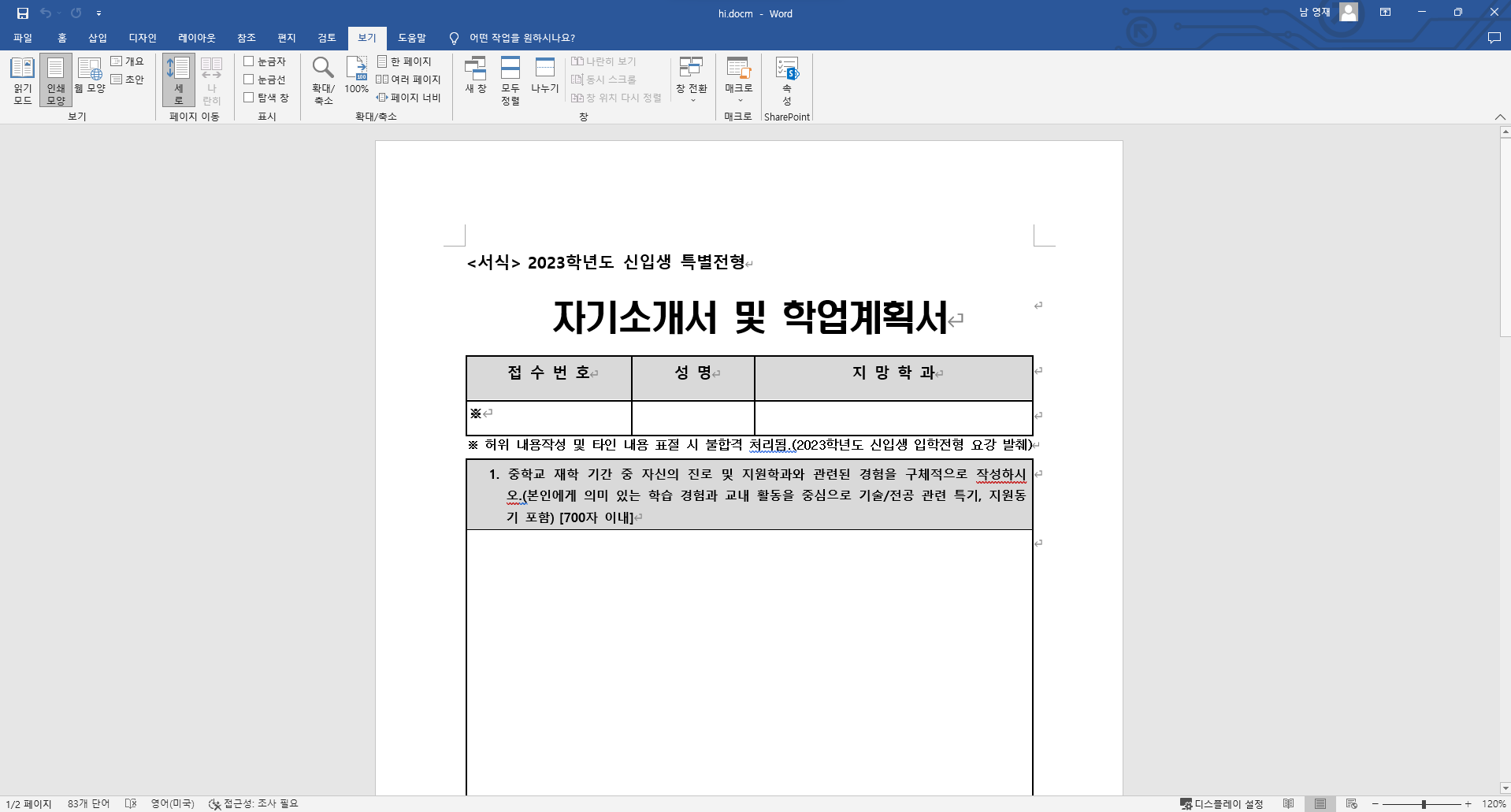Click View Side by Side (나란히 보기)
The width and height of the screenshot is (1511, 812).
603,61
